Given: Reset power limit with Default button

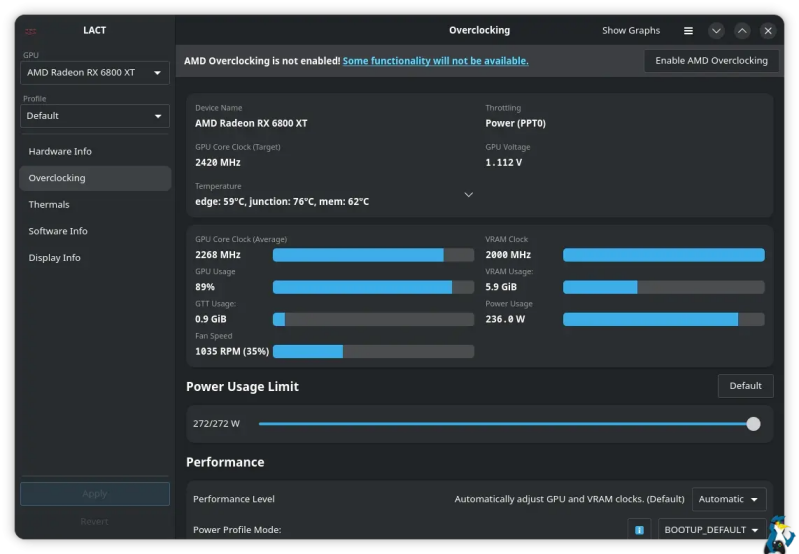Looking at the screenshot, I should coord(745,386).
